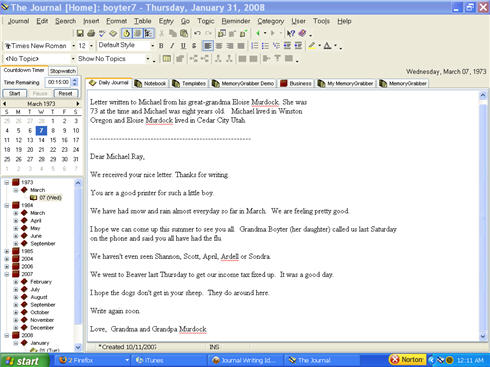The image size is (490, 367).
Task: Expand the 1985 year node
Action: point(6,251)
